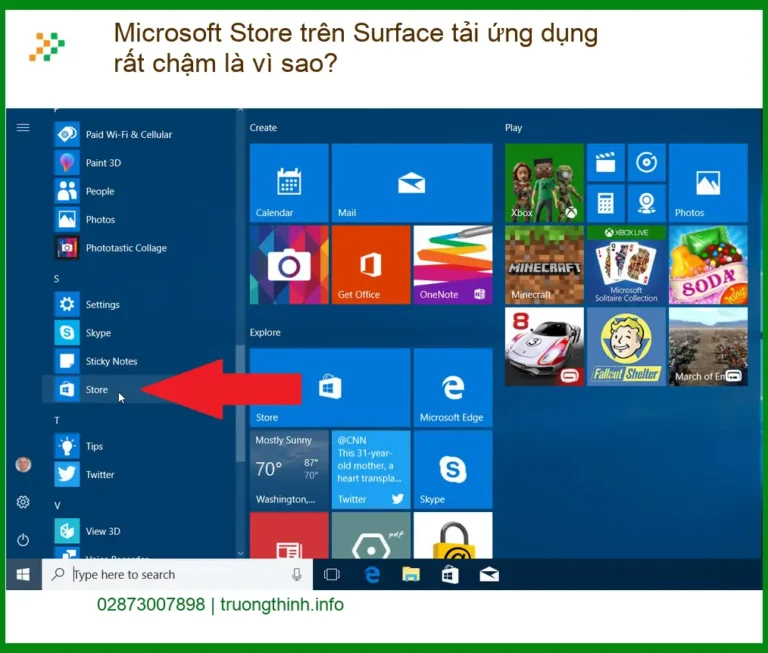Click the Play group heading
The width and height of the screenshot is (768, 653).
[513, 128]
